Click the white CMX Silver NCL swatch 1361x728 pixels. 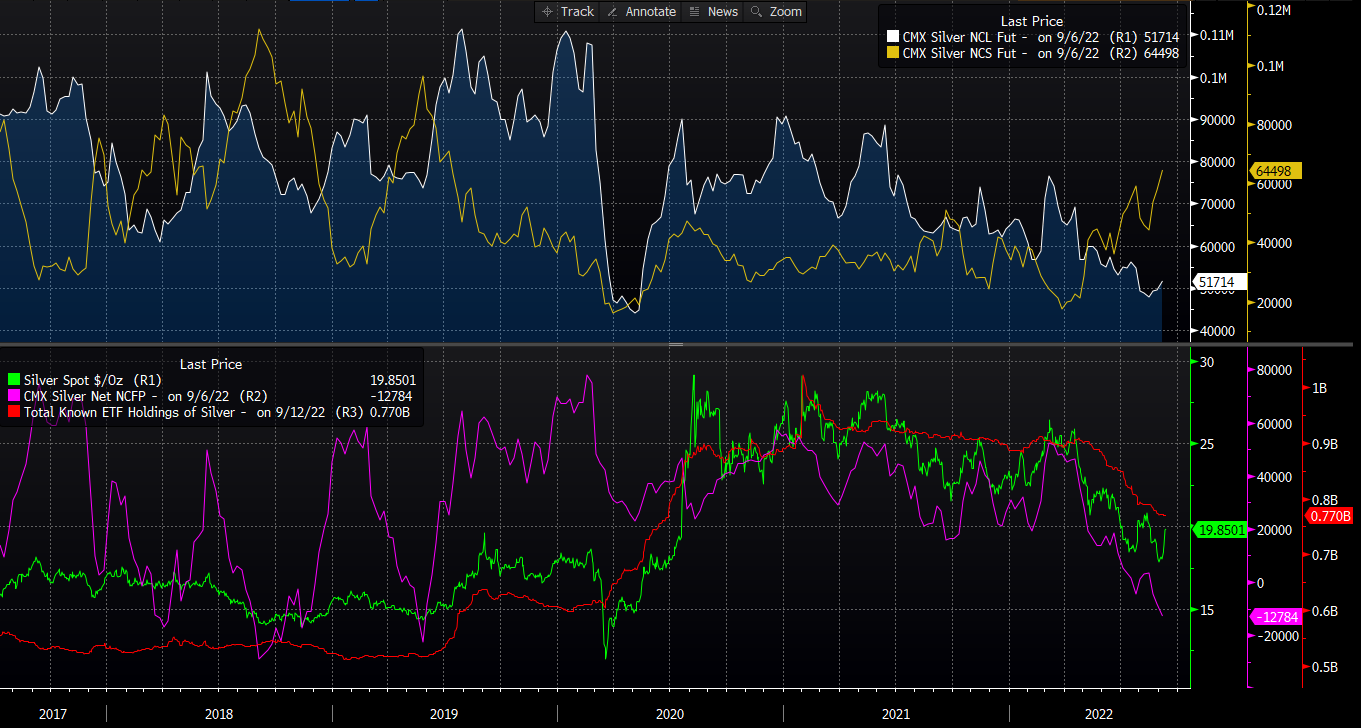(x=892, y=38)
